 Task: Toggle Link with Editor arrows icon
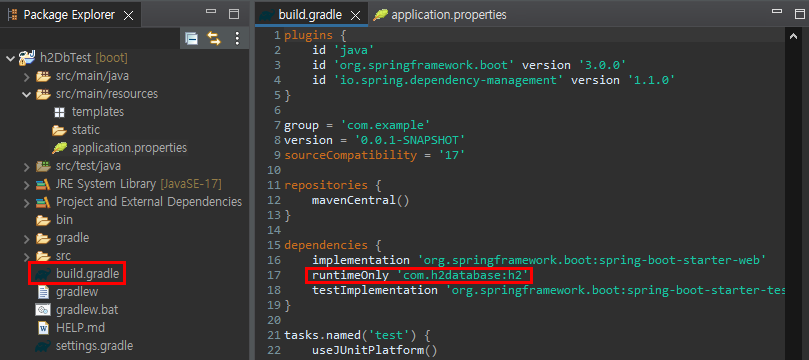point(214,38)
